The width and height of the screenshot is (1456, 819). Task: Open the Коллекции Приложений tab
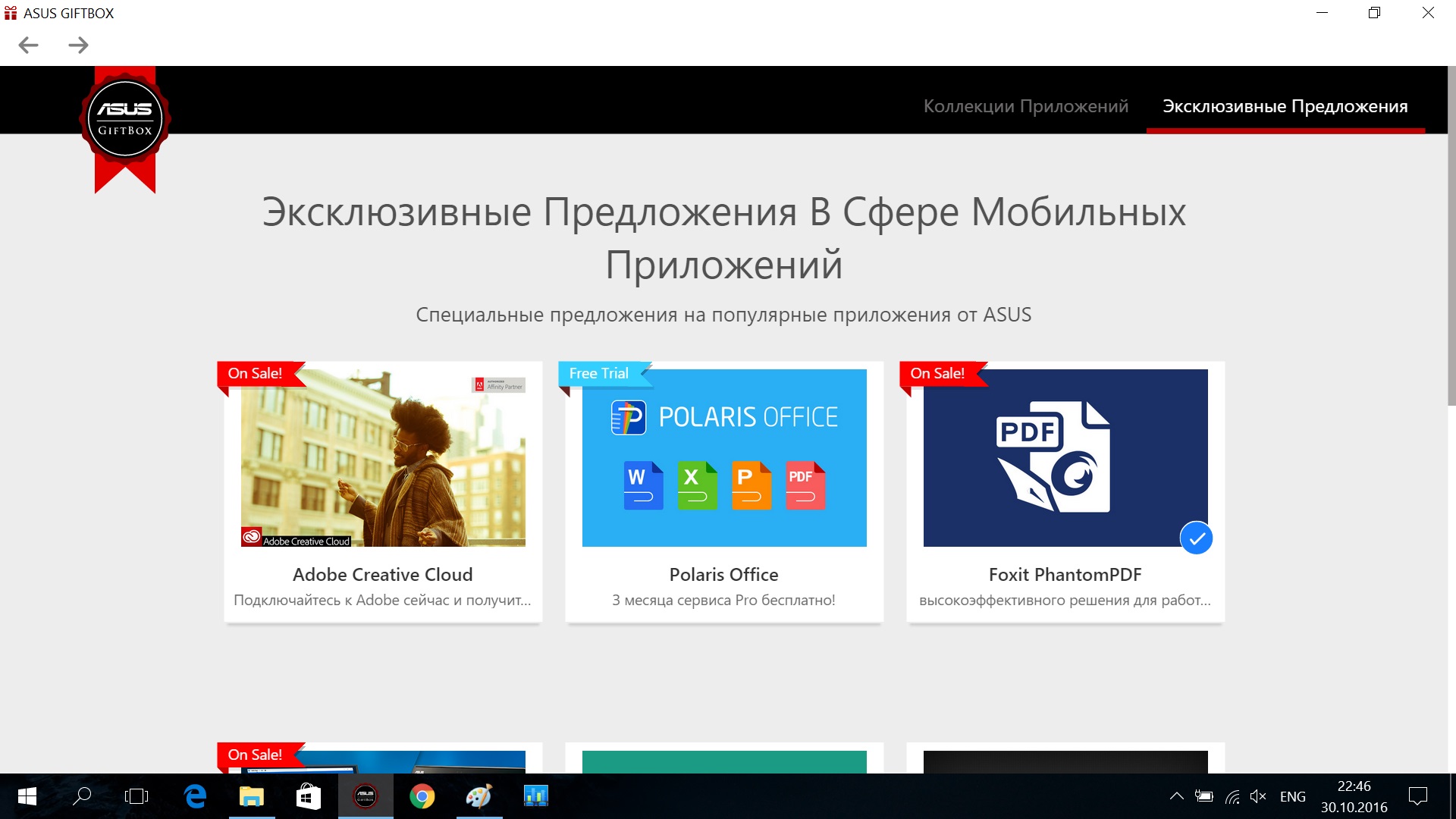click(1025, 106)
